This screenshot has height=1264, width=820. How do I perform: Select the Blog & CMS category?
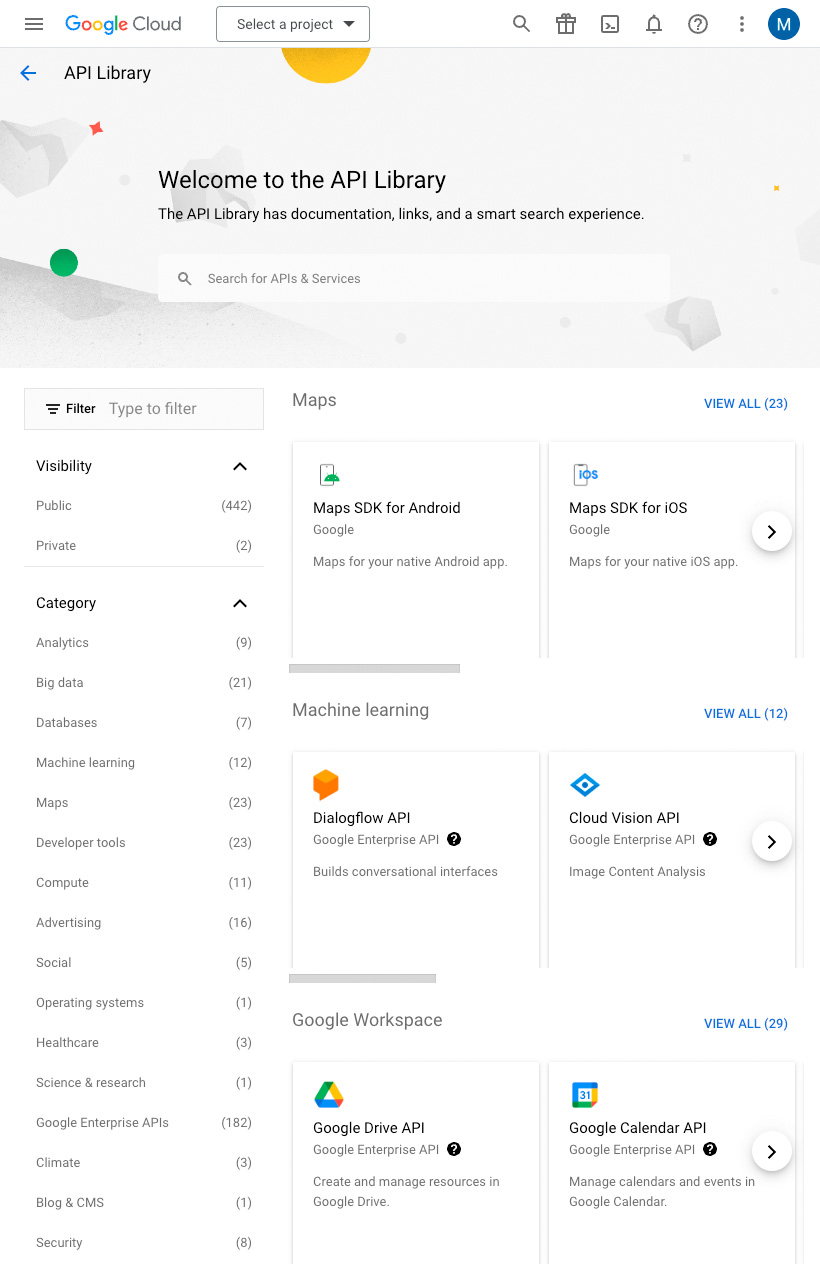[x=144, y=1203]
